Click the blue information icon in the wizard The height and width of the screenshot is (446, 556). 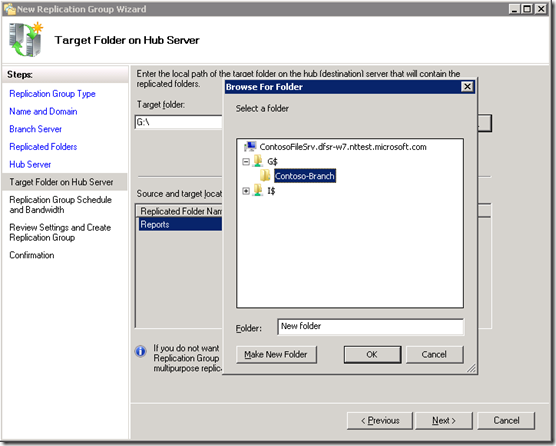[x=141, y=351]
